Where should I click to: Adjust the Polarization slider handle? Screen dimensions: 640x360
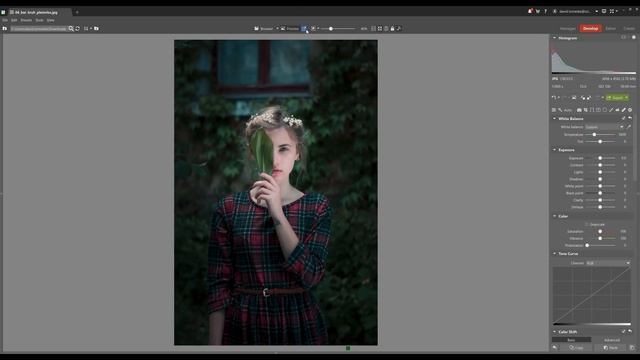click(587, 245)
